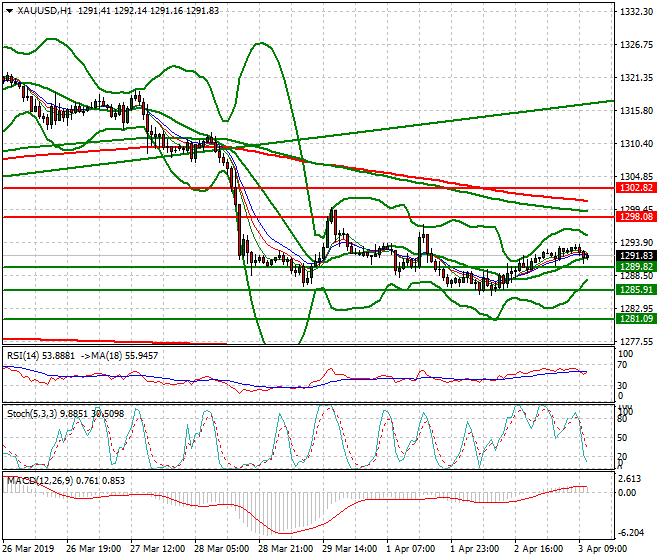Screen dimensions: 660x560
Task: Click the MACD scale value 2.613
Action: (x=631, y=479)
